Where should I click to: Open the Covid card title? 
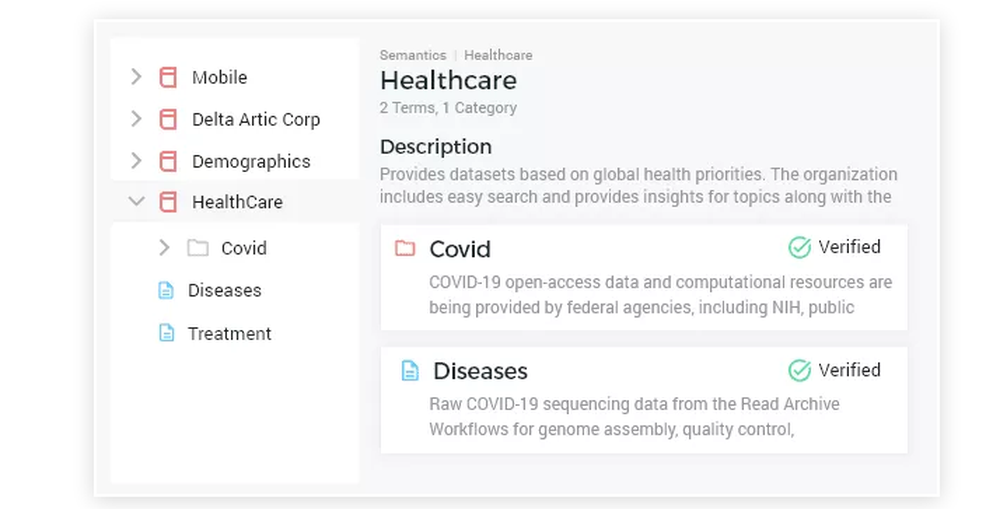click(x=460, y=249)
